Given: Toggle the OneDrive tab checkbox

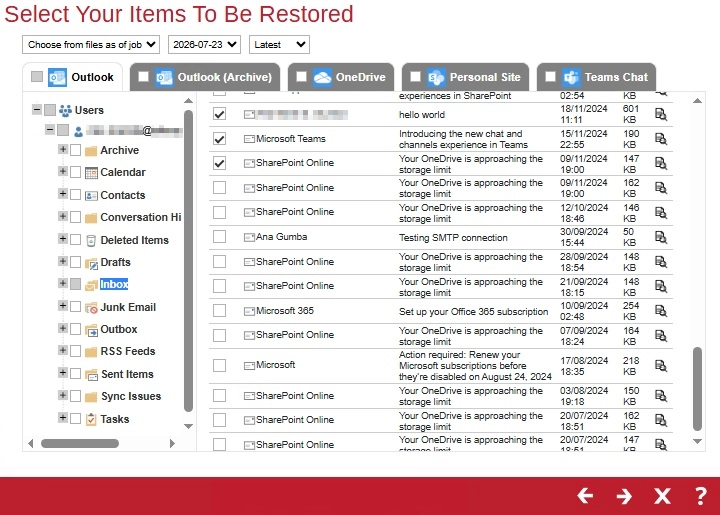Looking at the screenshot, I should 301,77.
